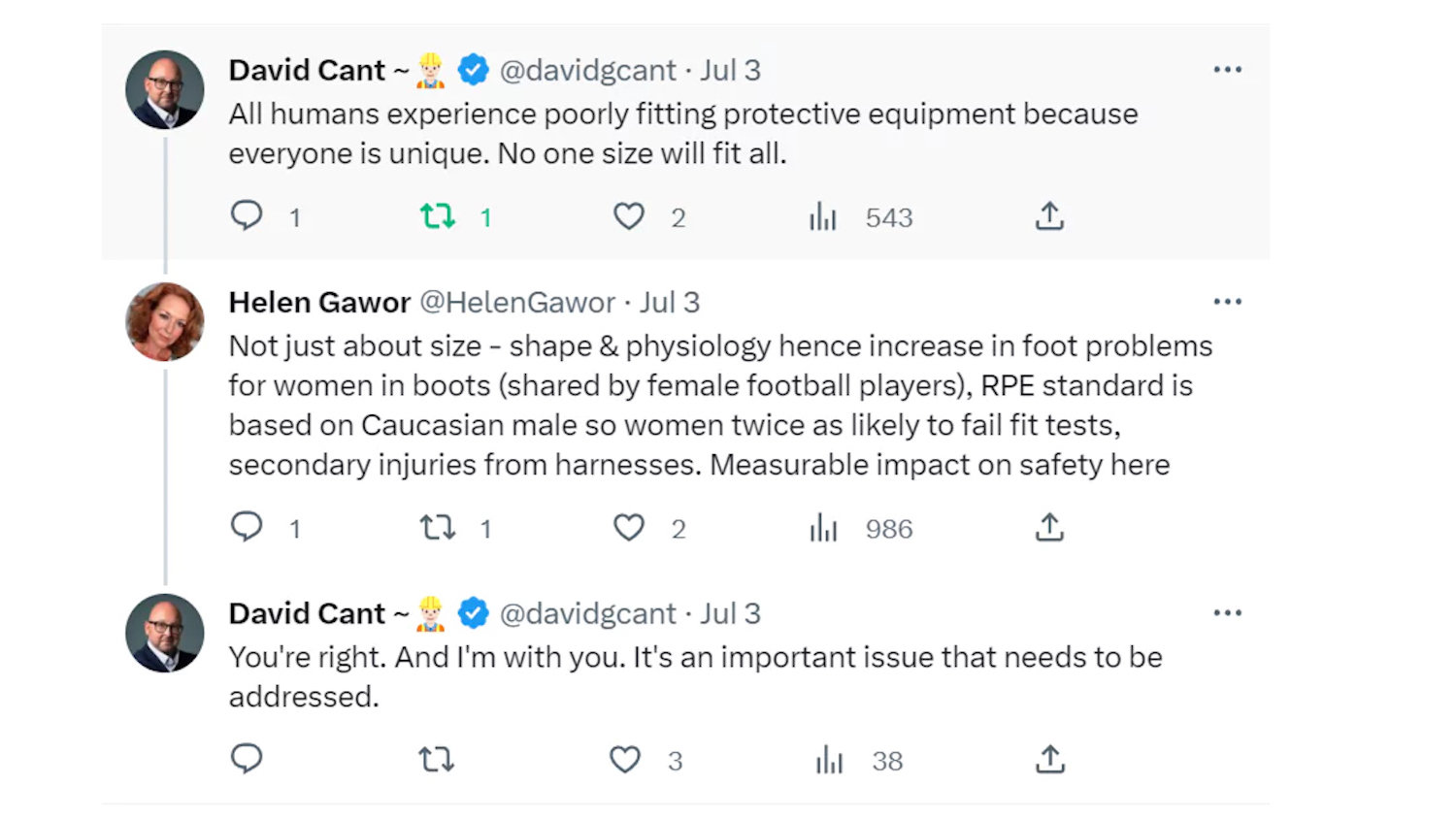This screenshot has width=1456, height=819.
Task: View analytics for tweet with 986 views
Action: point(823,528)
